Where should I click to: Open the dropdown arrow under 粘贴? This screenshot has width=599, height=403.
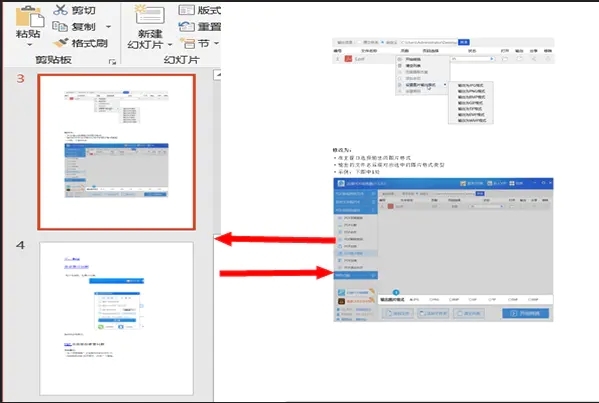coord(29,45)
